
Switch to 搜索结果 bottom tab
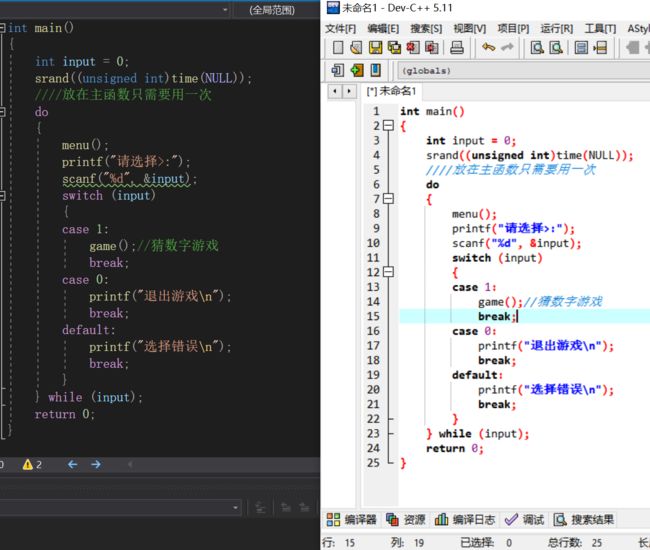pyautogui.click(x=583, y=519)
